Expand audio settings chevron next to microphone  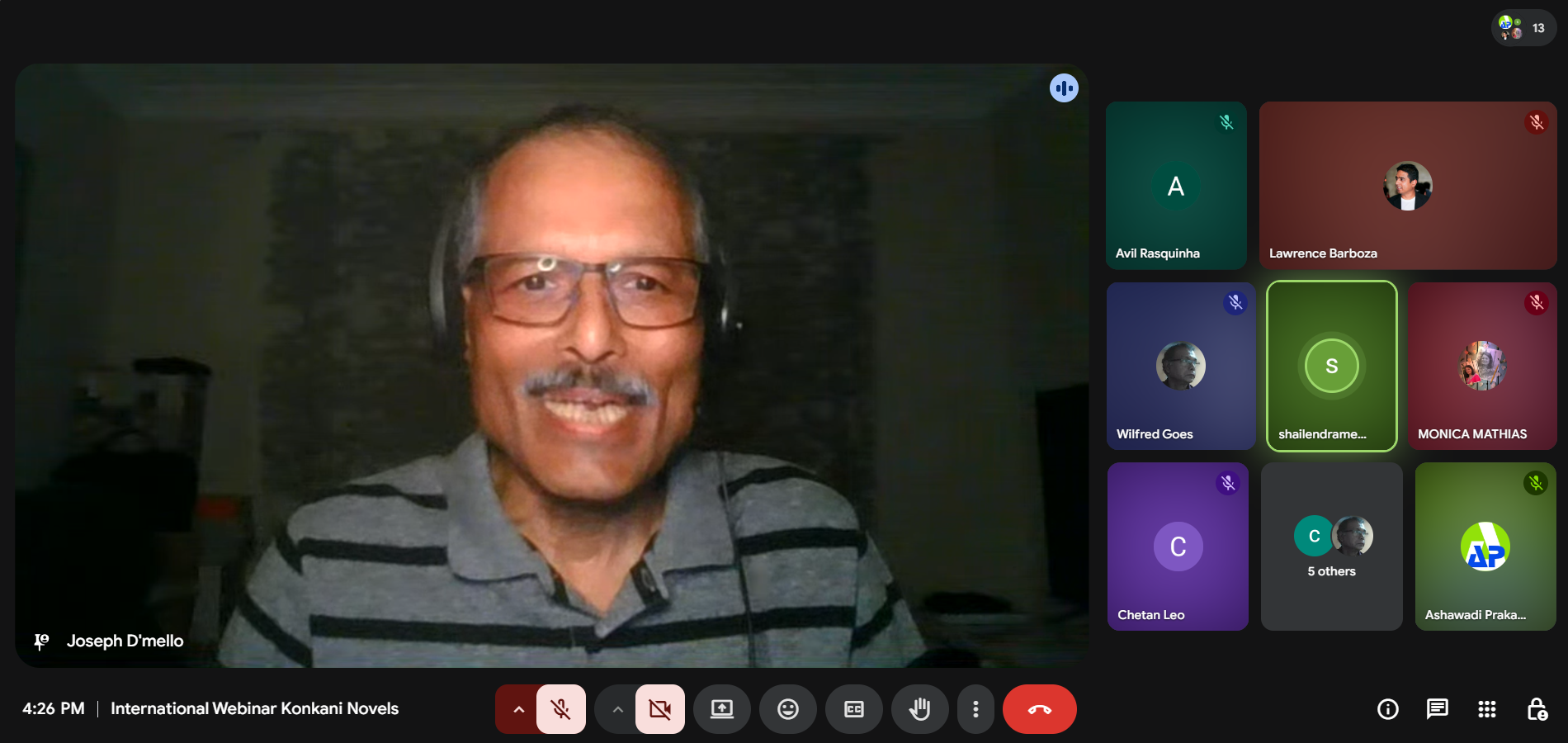(518, 709)
